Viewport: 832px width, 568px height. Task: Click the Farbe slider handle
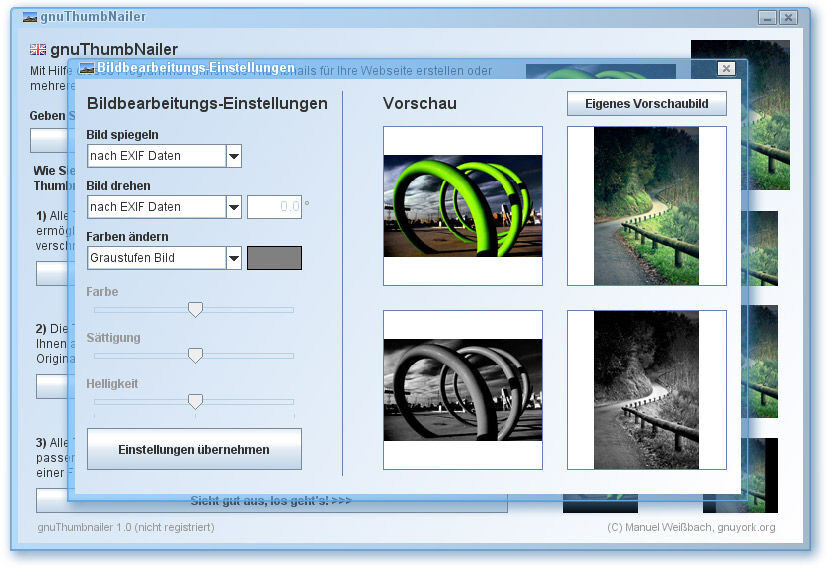(195, 309)
